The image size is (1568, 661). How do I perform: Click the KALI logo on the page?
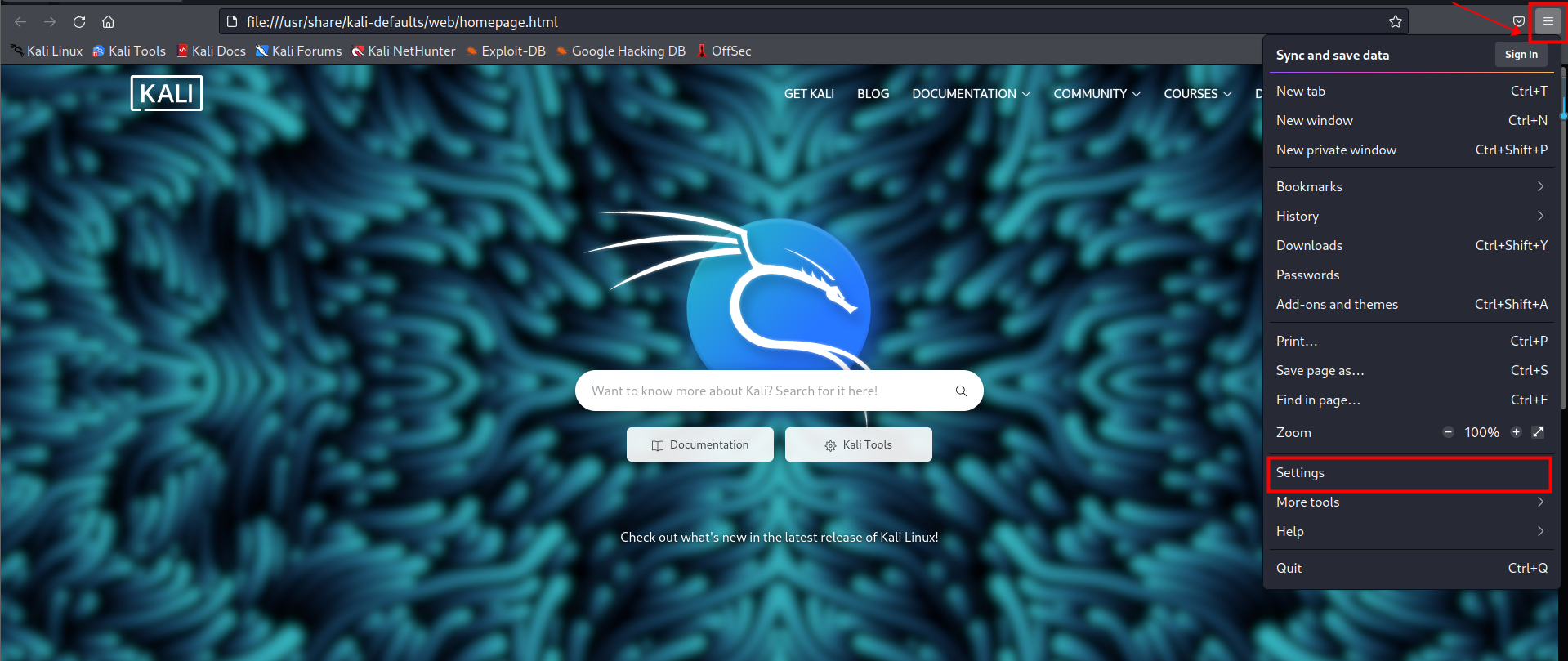point(167,93)
